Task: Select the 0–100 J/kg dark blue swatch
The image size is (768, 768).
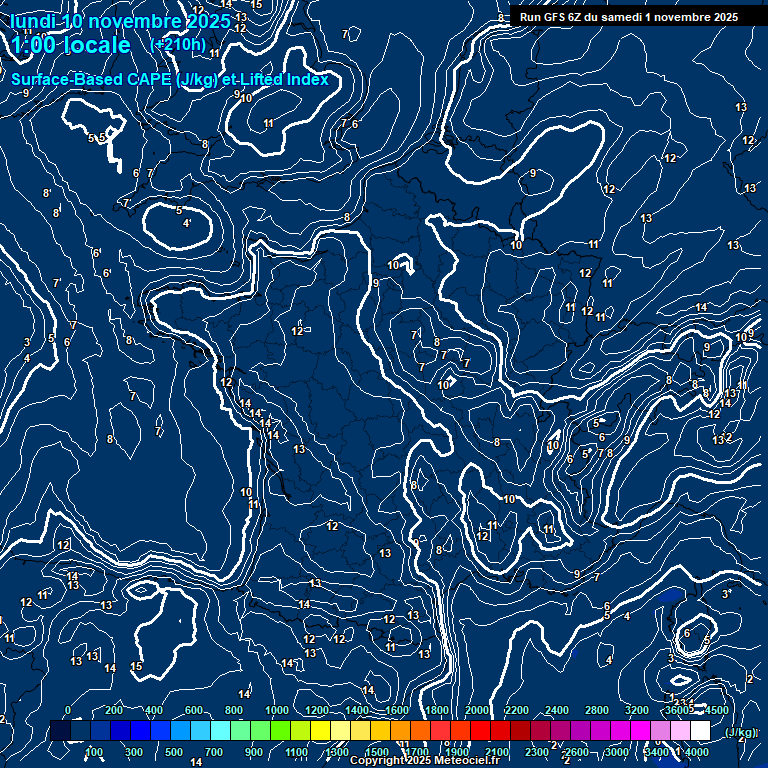Action: (80, 730)
